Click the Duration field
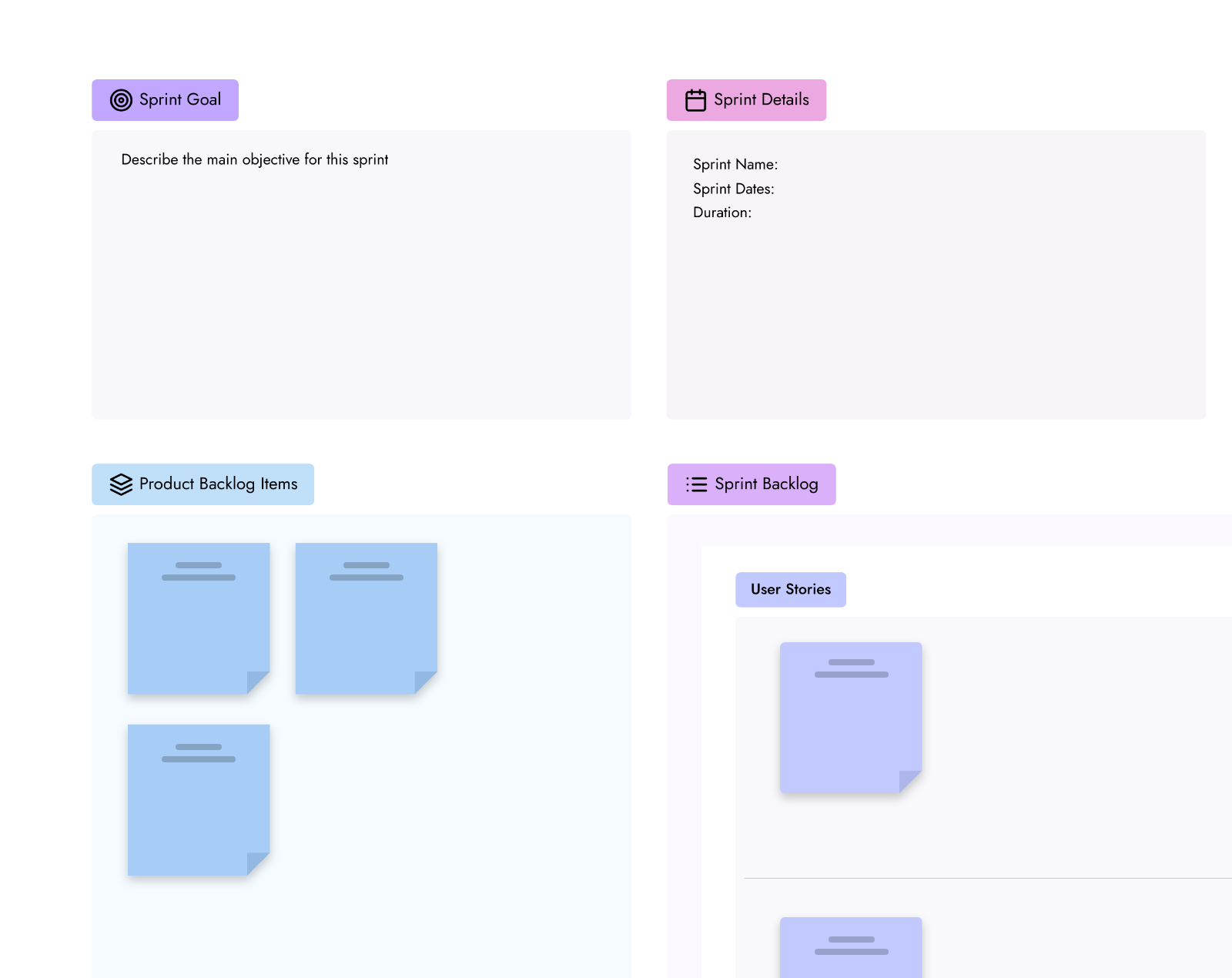This screenshot has width=1232, height=978. [722, 213]
